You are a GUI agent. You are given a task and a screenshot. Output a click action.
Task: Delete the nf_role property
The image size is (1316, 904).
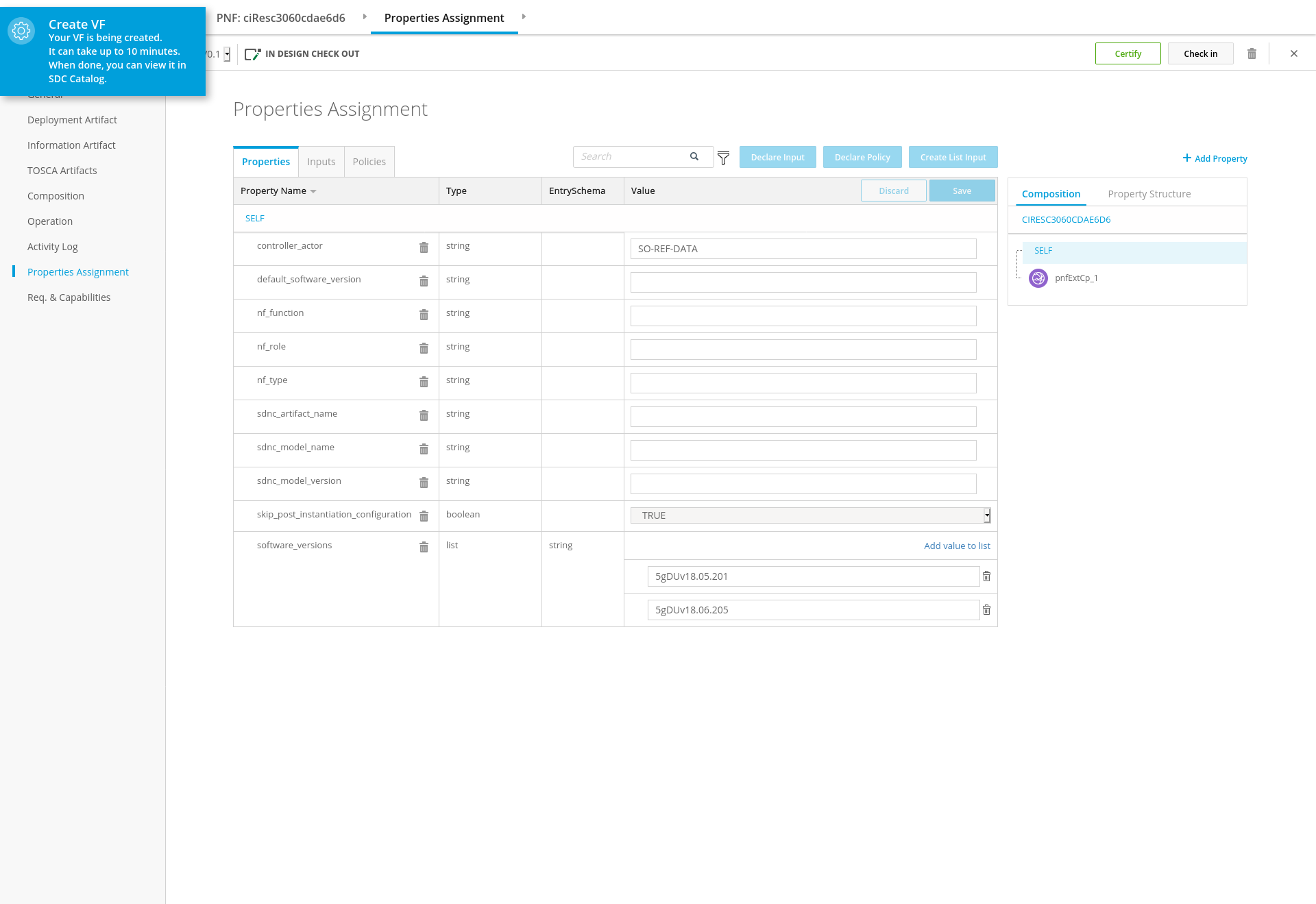pos(424,348)
